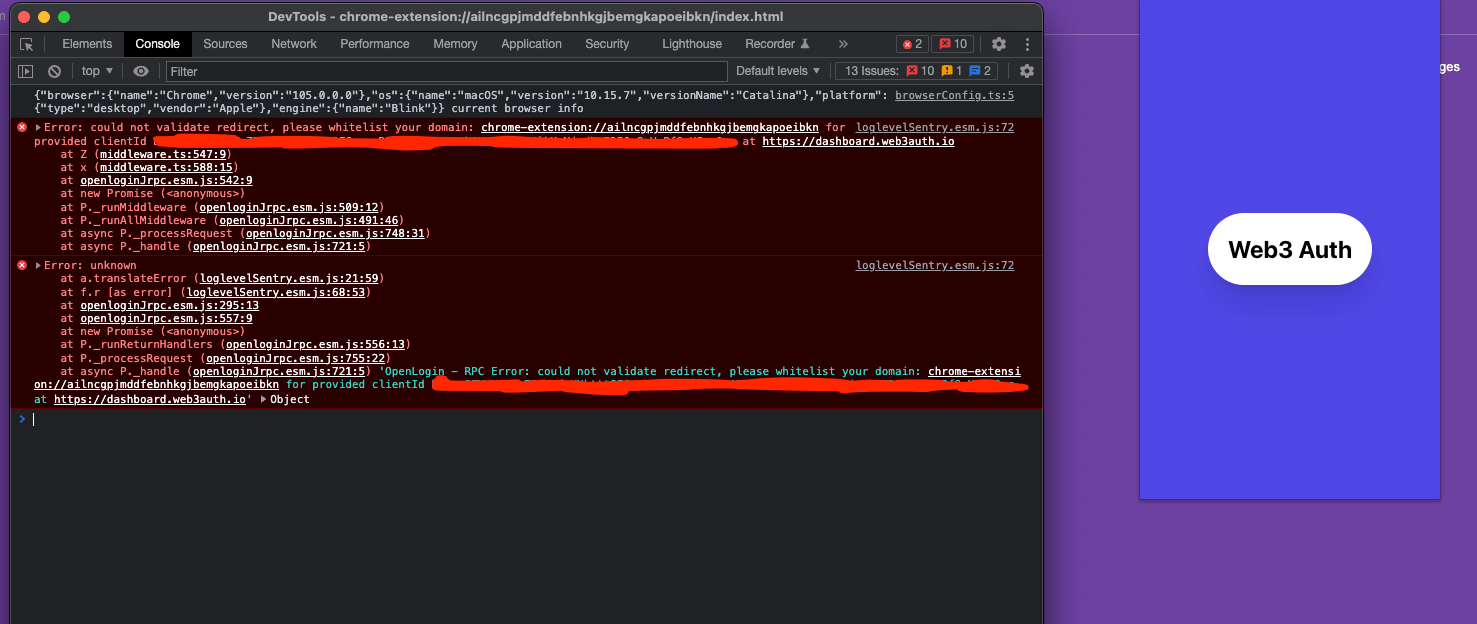Open openloginJrpc.esm.js:556:13 link
Viewport: 1477px width, 624px height.
point(315,345)
